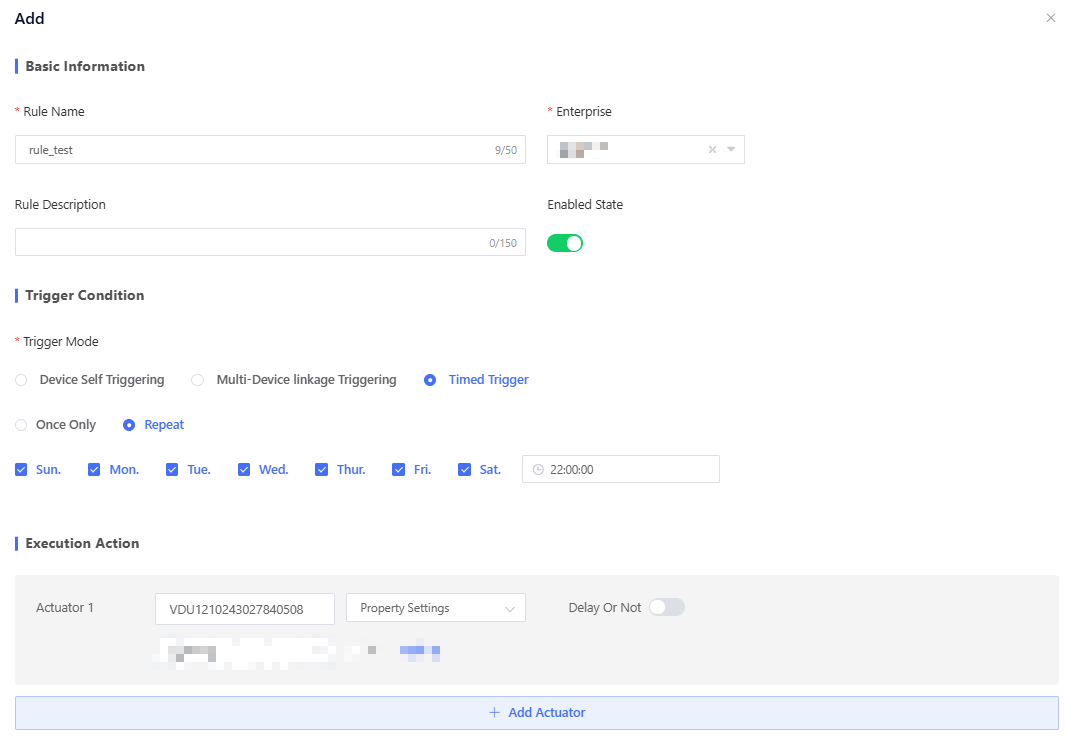The image size is (1065, 749).
Task: Select the Once Only option
Action: click(x=21, y=425)
